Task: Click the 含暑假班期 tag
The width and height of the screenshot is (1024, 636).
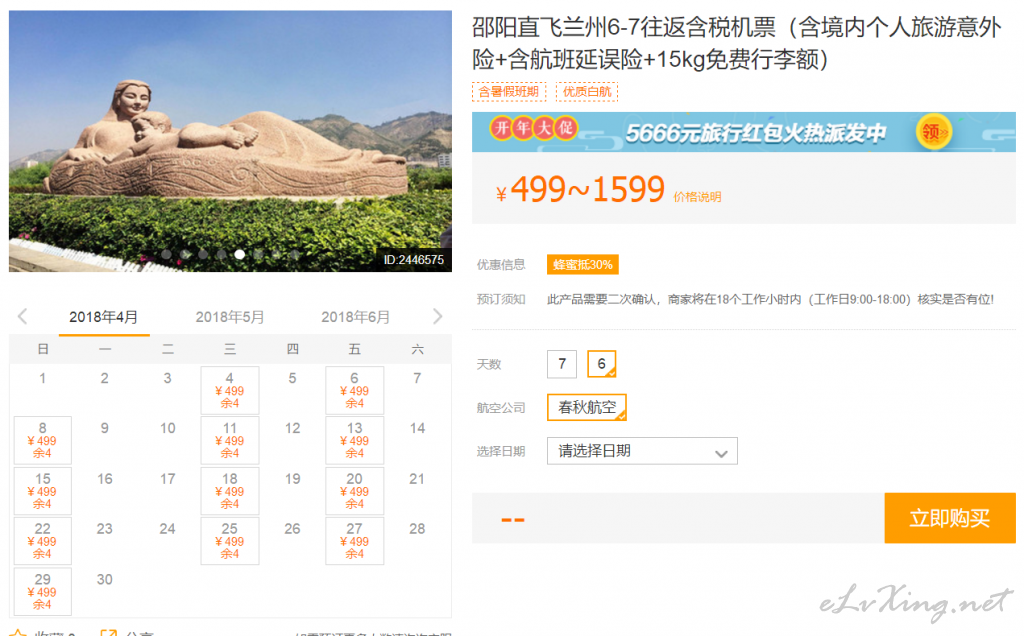Action: (509, 91)
